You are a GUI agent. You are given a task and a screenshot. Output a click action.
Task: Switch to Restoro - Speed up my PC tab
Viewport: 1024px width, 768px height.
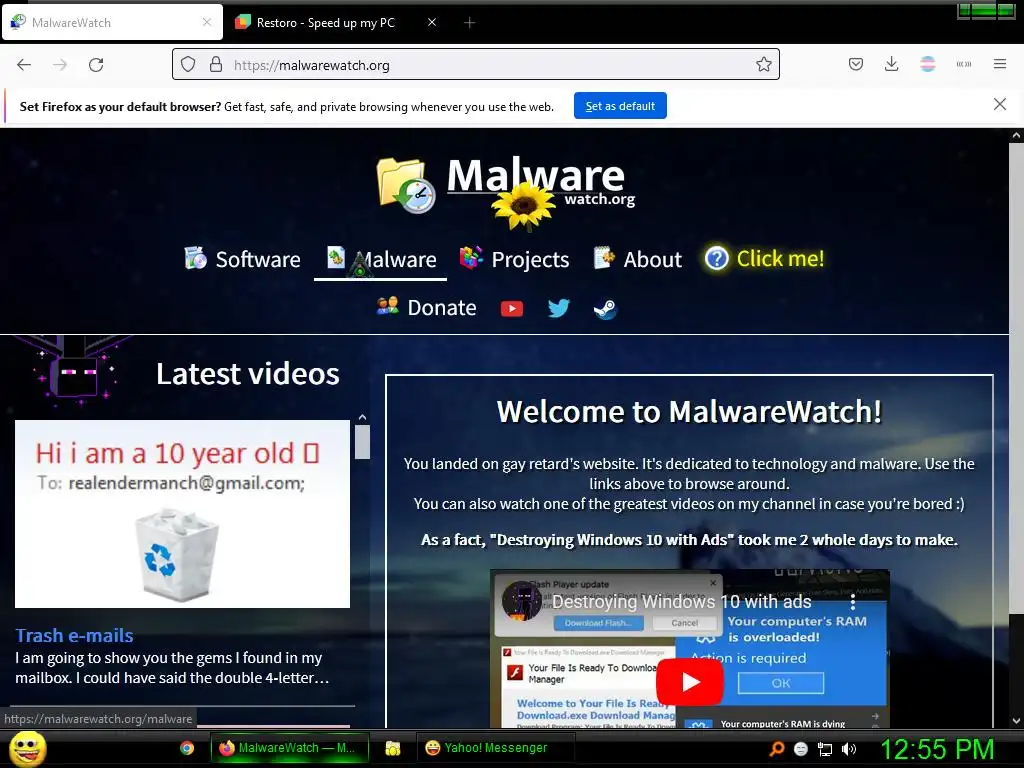tap(336, 23)
